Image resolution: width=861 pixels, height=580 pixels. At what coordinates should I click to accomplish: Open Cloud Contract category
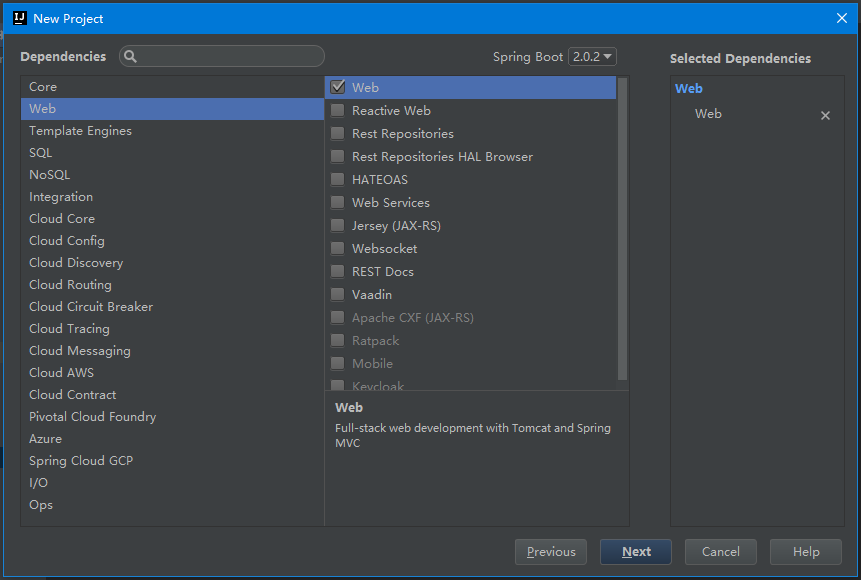[172, 394]
